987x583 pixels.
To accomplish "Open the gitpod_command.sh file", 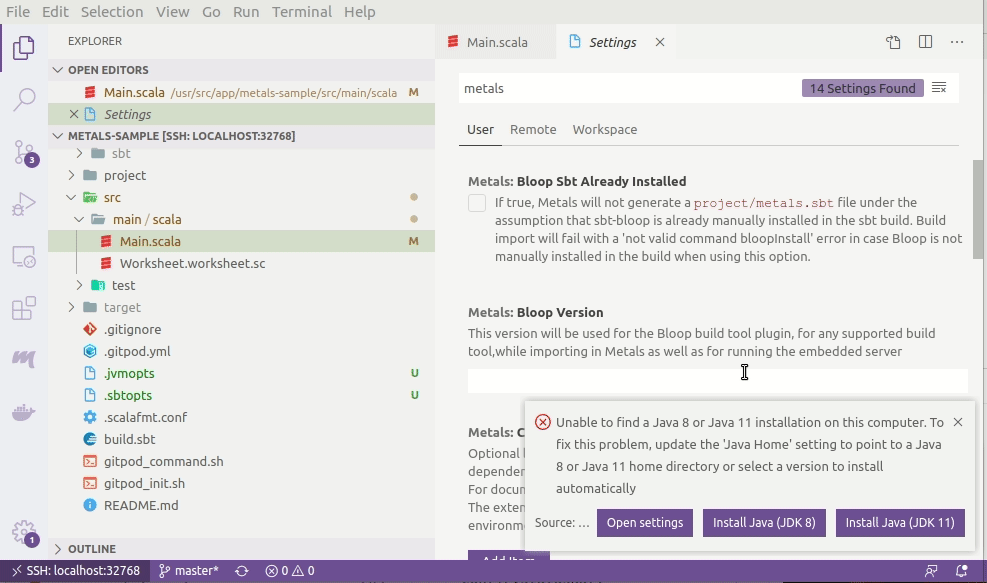I will pyautogui.click(x=241, y=461).
